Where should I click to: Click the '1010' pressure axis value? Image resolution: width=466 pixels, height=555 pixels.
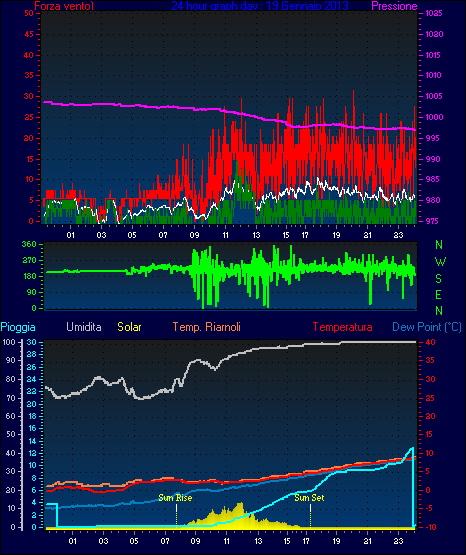tap(433, 75)
